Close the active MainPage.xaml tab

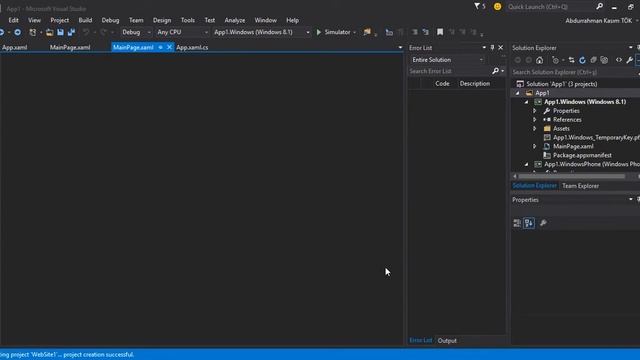coord(169,47)
